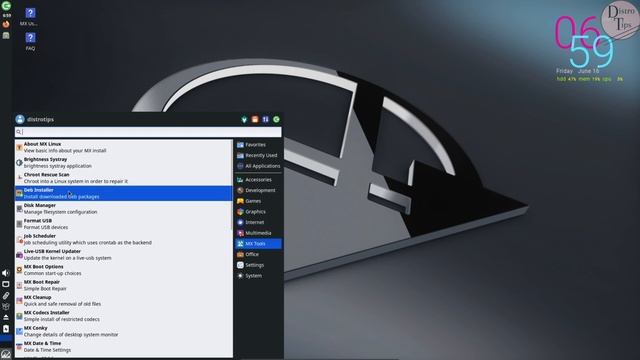Click the Brightness Systray icon

pos(19,163)
